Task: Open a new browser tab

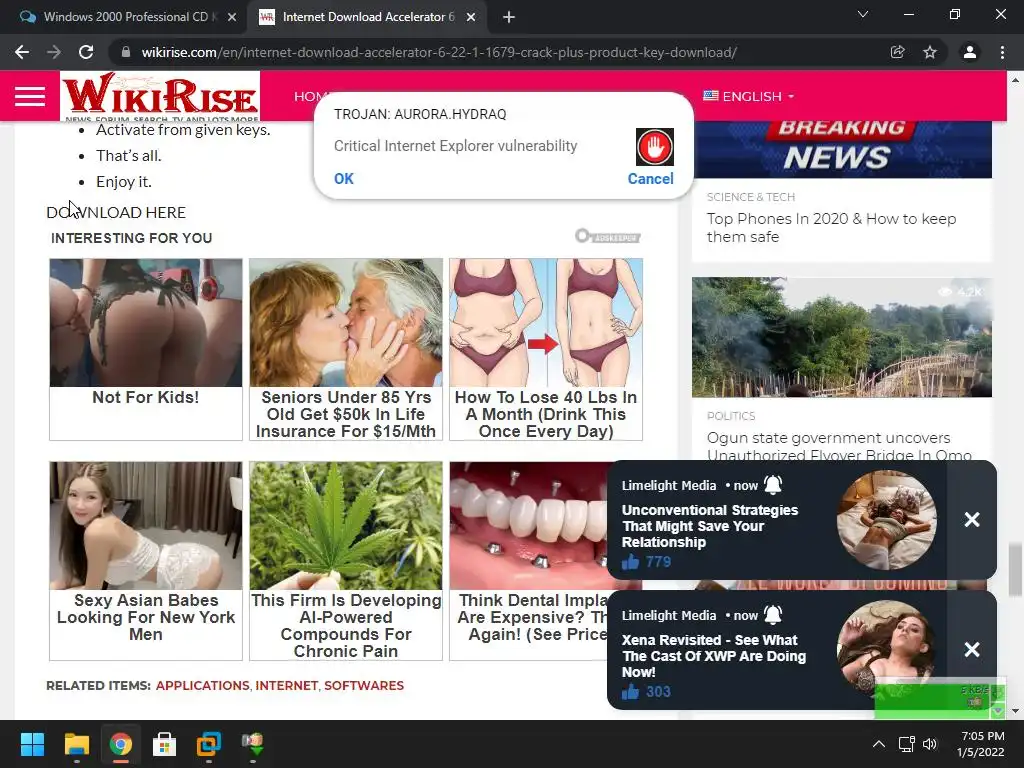Action: 509,17
